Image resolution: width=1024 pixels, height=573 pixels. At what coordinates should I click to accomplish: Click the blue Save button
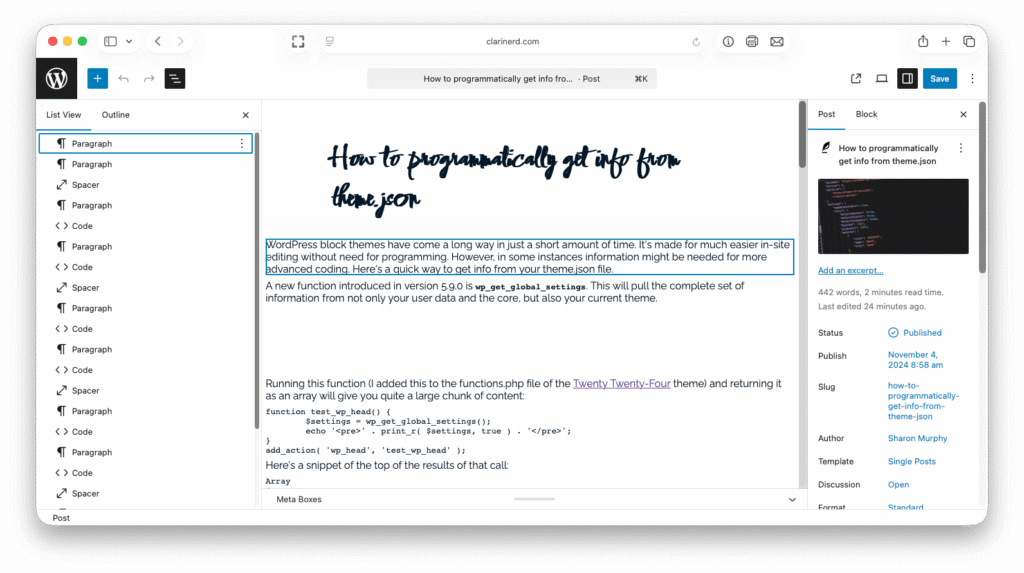coord(939,79)
